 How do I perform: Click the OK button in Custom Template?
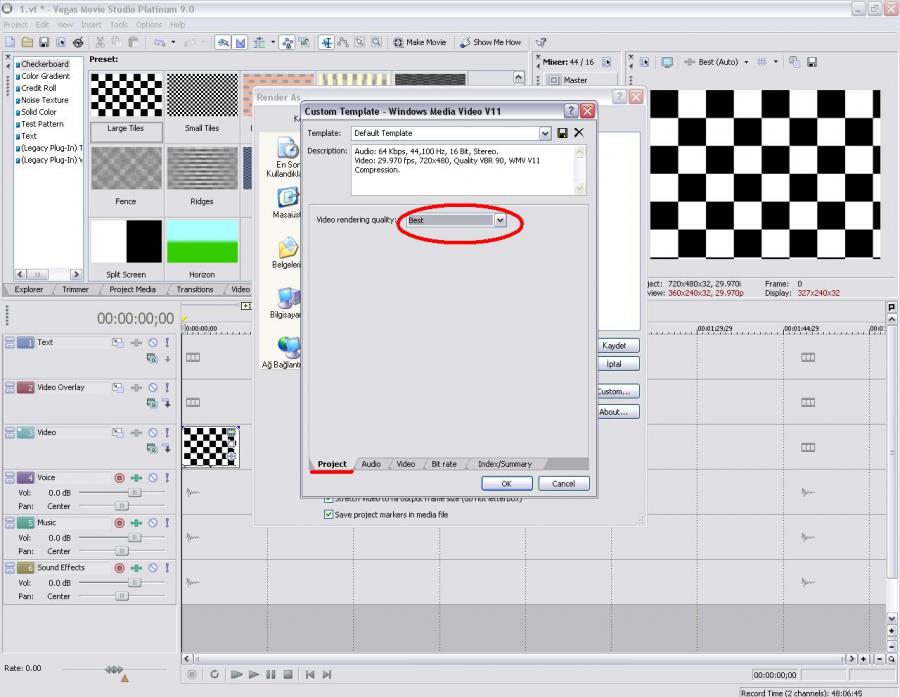(x=506, y=483)
